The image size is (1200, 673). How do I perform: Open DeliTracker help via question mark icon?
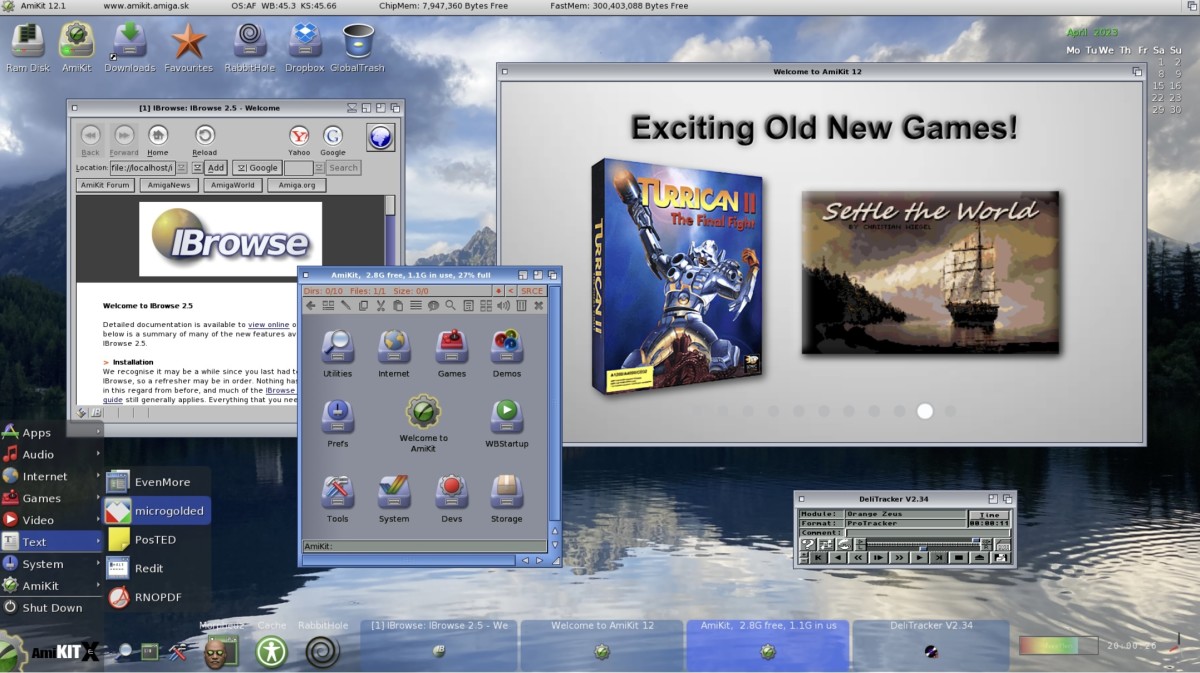pos(808,544)
